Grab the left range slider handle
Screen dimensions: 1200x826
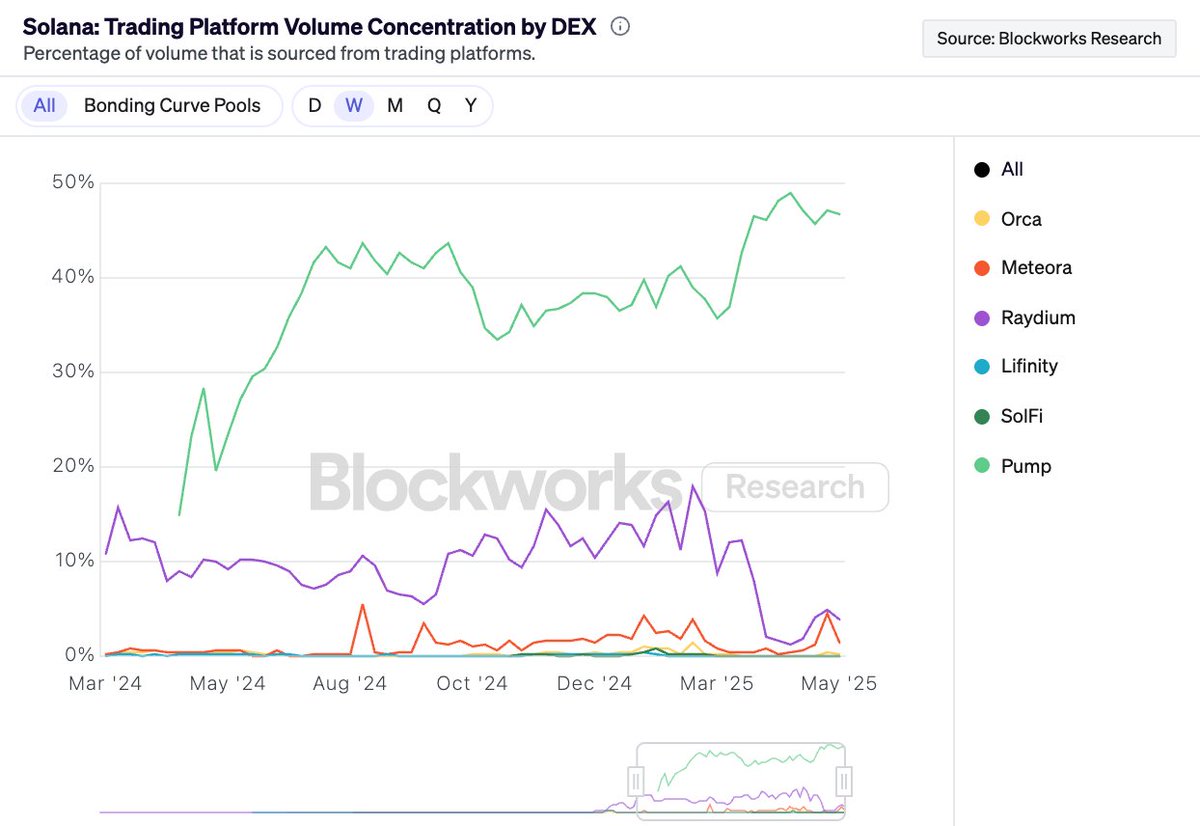pos(635,780)
